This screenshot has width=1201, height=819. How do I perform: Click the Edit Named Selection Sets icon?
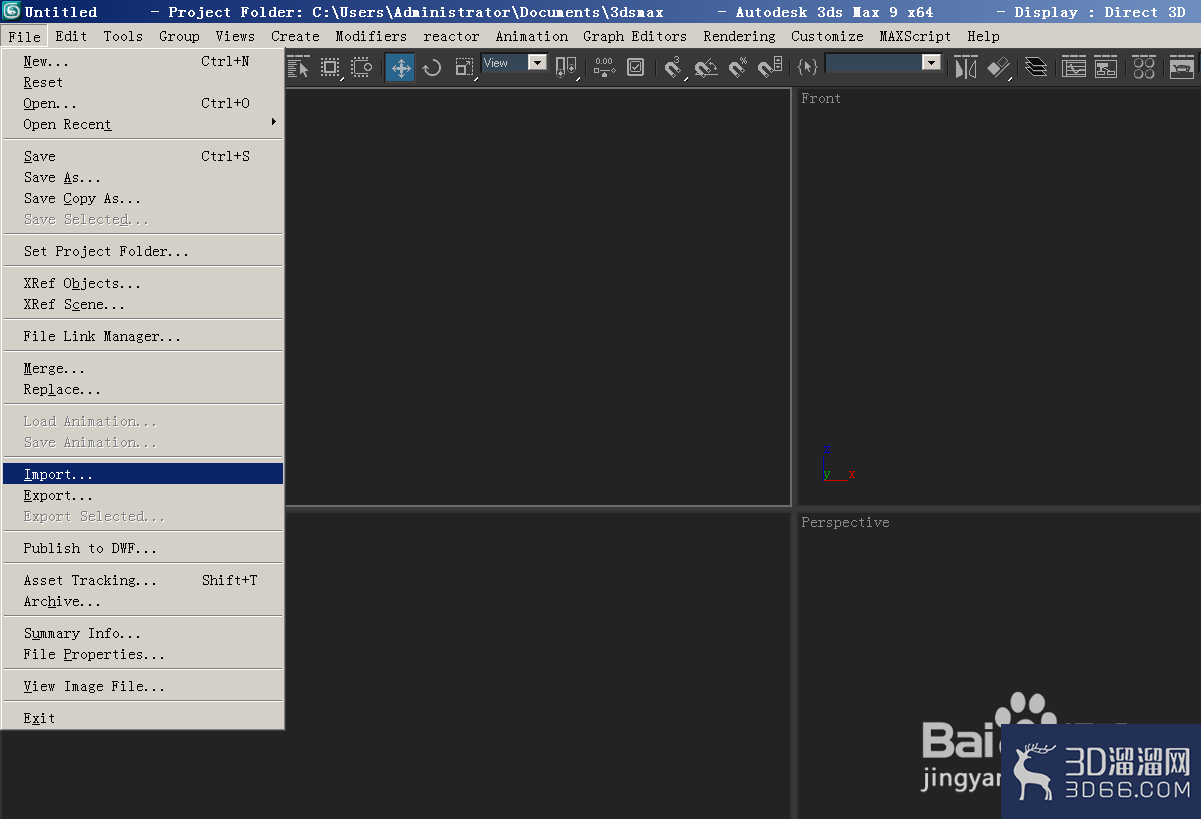807,68
